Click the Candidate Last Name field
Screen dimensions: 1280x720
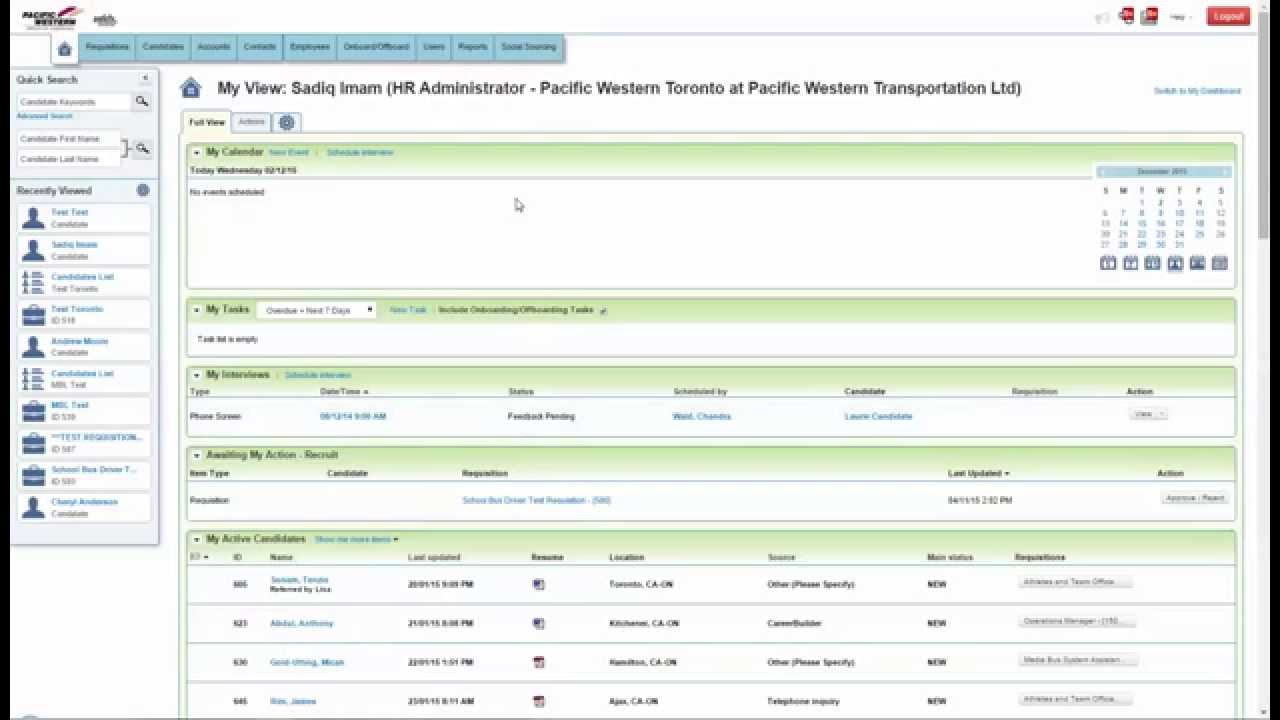[x=69, y=159]
